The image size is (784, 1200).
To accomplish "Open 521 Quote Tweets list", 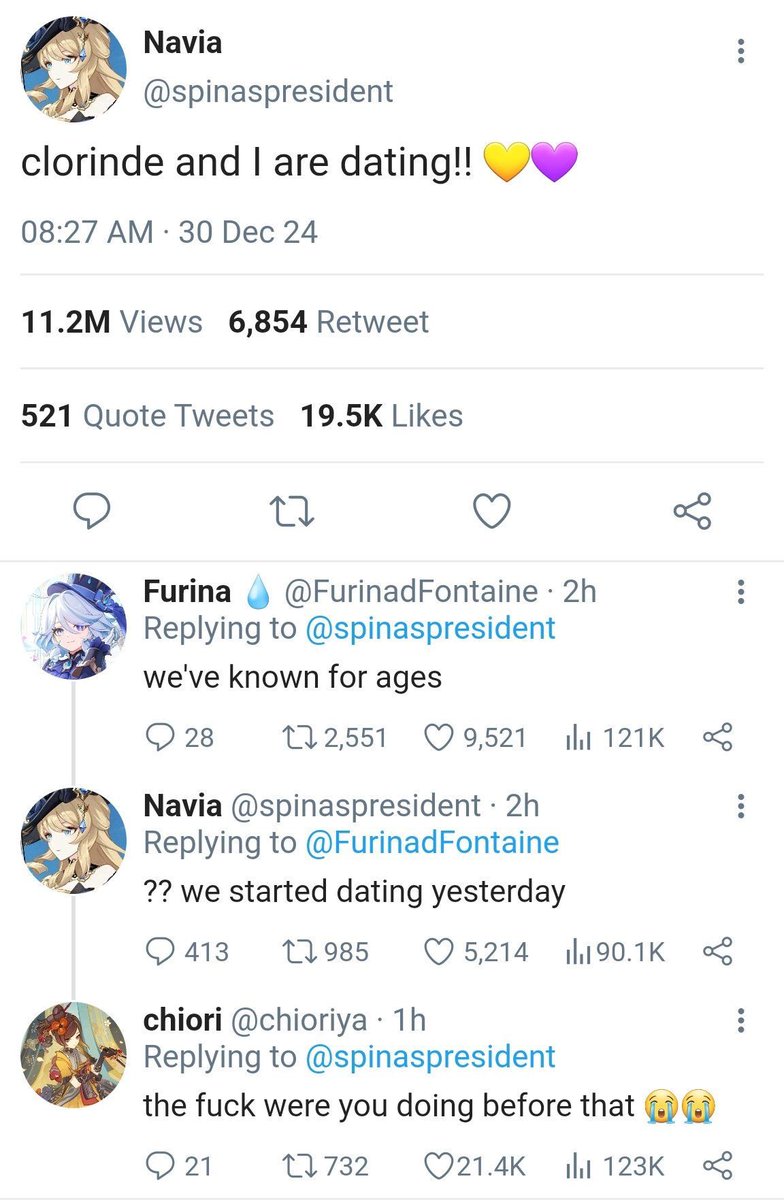I will [147, 416].
